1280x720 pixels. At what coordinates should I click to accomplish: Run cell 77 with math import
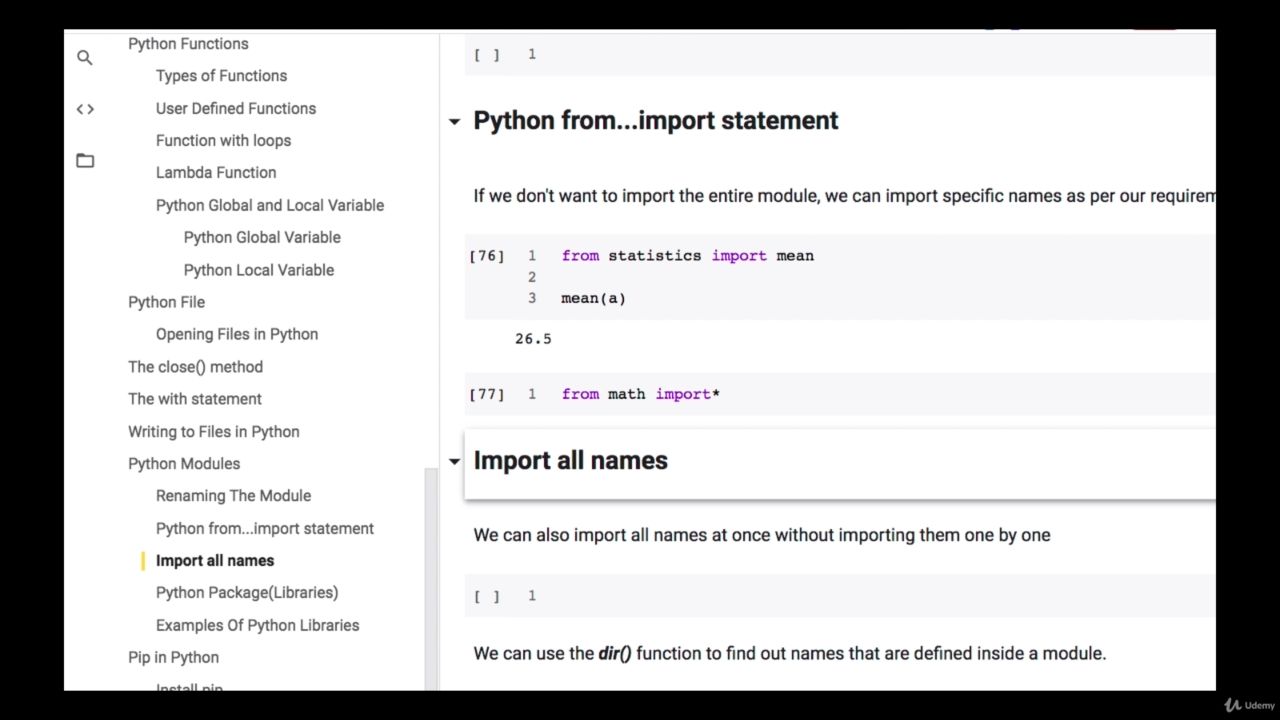[486, 394]
